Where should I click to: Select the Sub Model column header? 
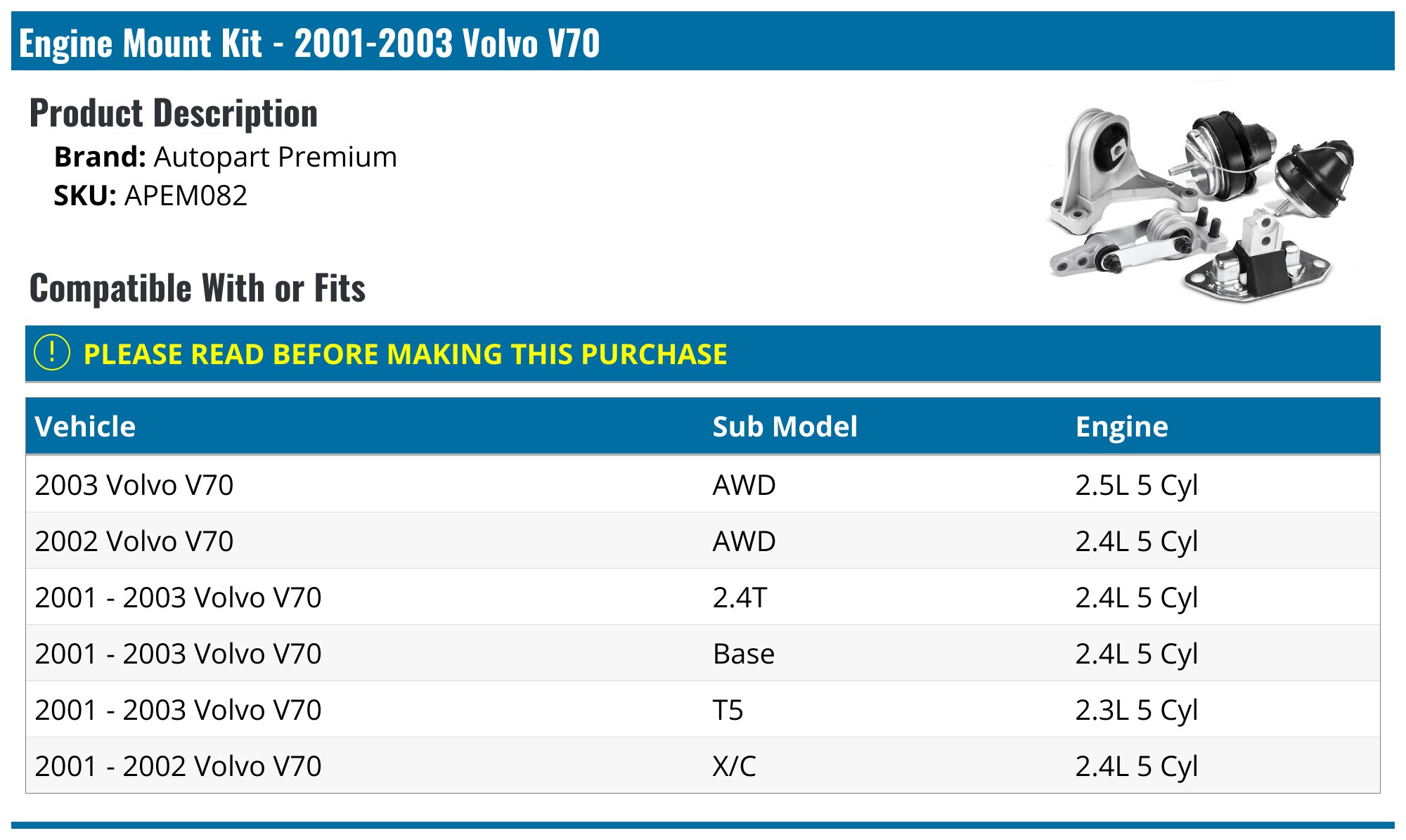(785, 427)
